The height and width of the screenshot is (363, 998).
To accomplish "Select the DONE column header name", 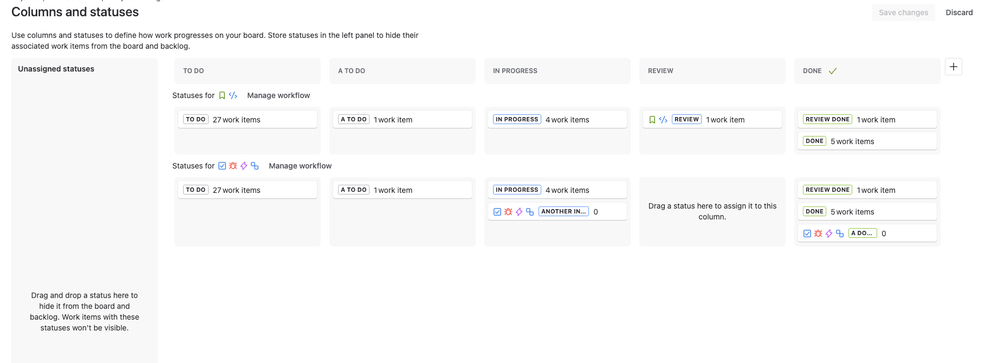I will click(x=812, y=71).
